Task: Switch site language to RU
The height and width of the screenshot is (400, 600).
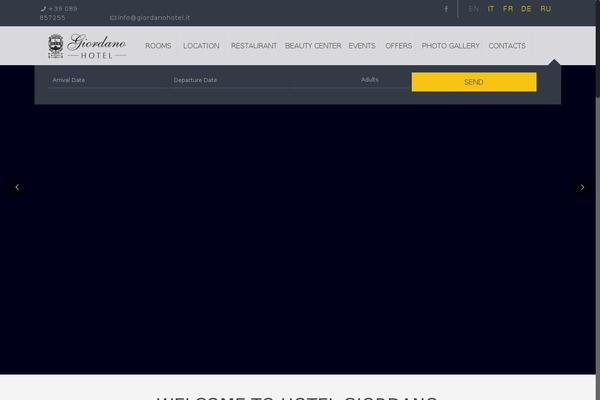Action: (x=546, y=9)
